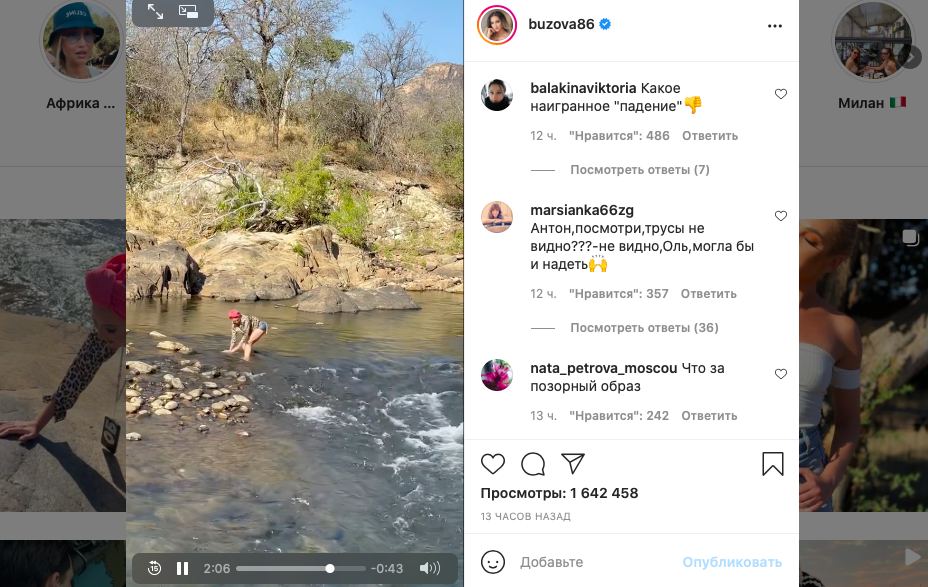Open the comment bubble icon
Screen dimensions: 928x587
pyautogui.click(x=533, y=464)
